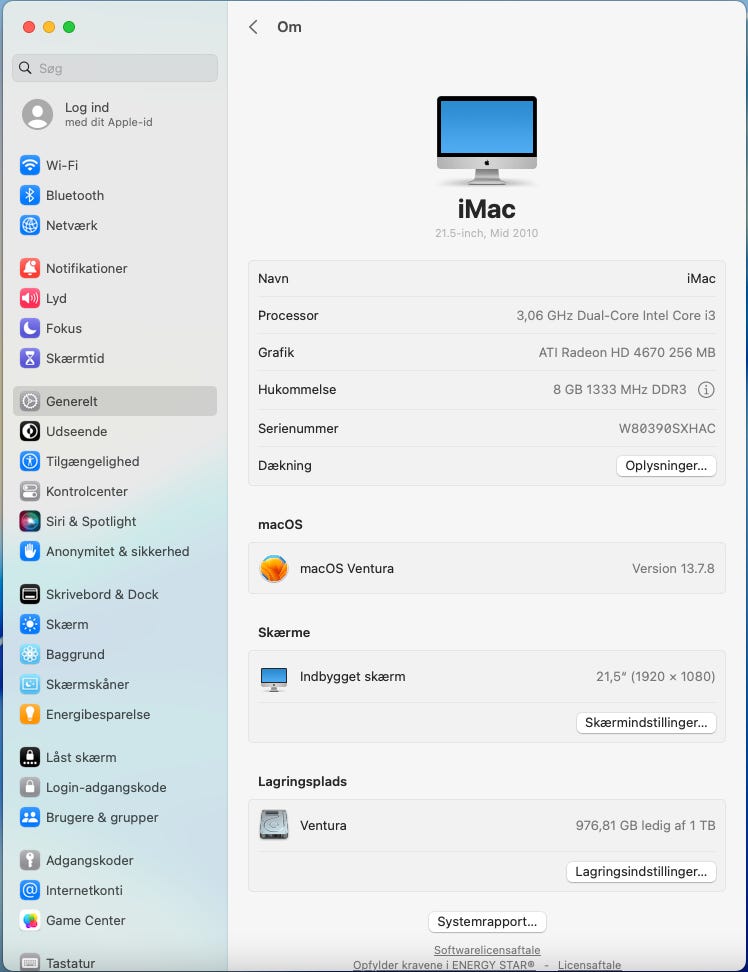This screenshot has width=748, height=972.
Task: Select the Game Center icon
Action: click(x=30, y=921)
